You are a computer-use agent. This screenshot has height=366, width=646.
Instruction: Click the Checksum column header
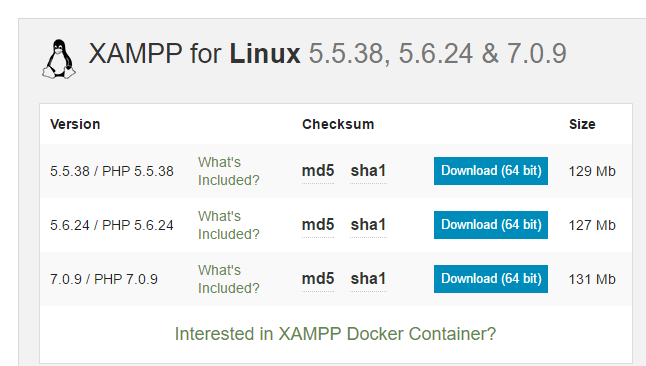click(x=338, y=124)
